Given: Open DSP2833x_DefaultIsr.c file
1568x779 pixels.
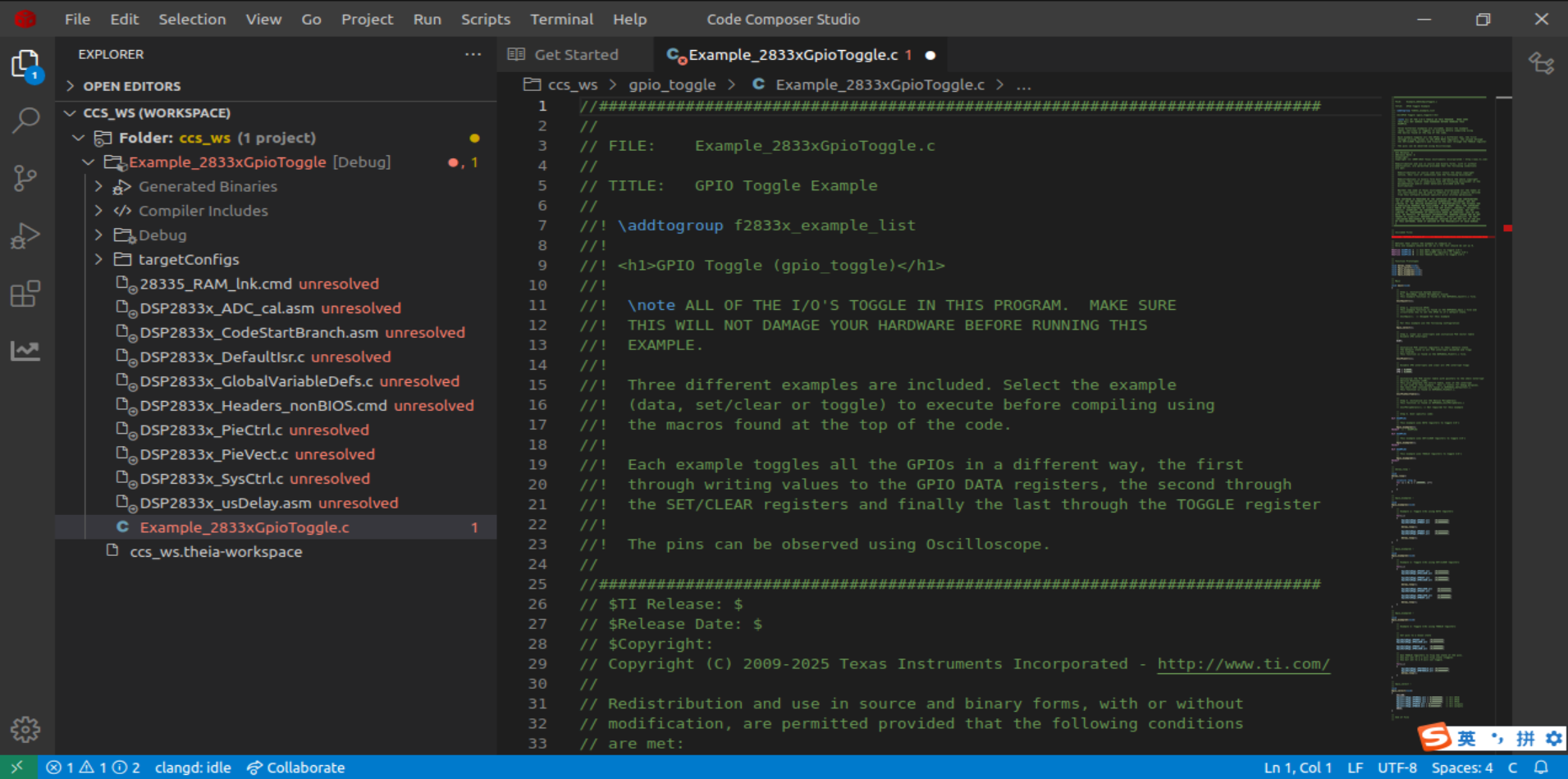Looking at the screenshot, I should (222, 357).
